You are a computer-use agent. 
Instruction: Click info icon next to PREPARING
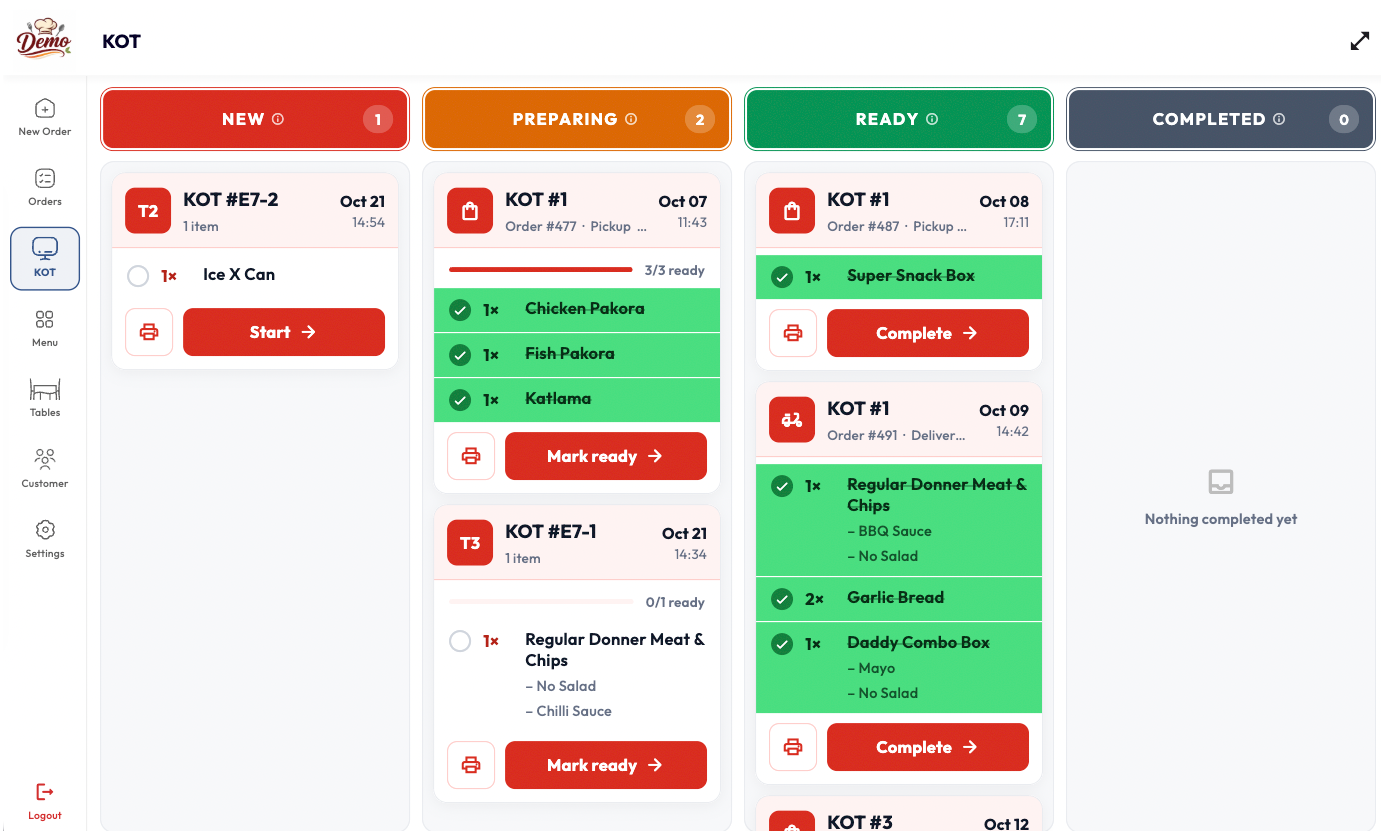tap(631, 119)
